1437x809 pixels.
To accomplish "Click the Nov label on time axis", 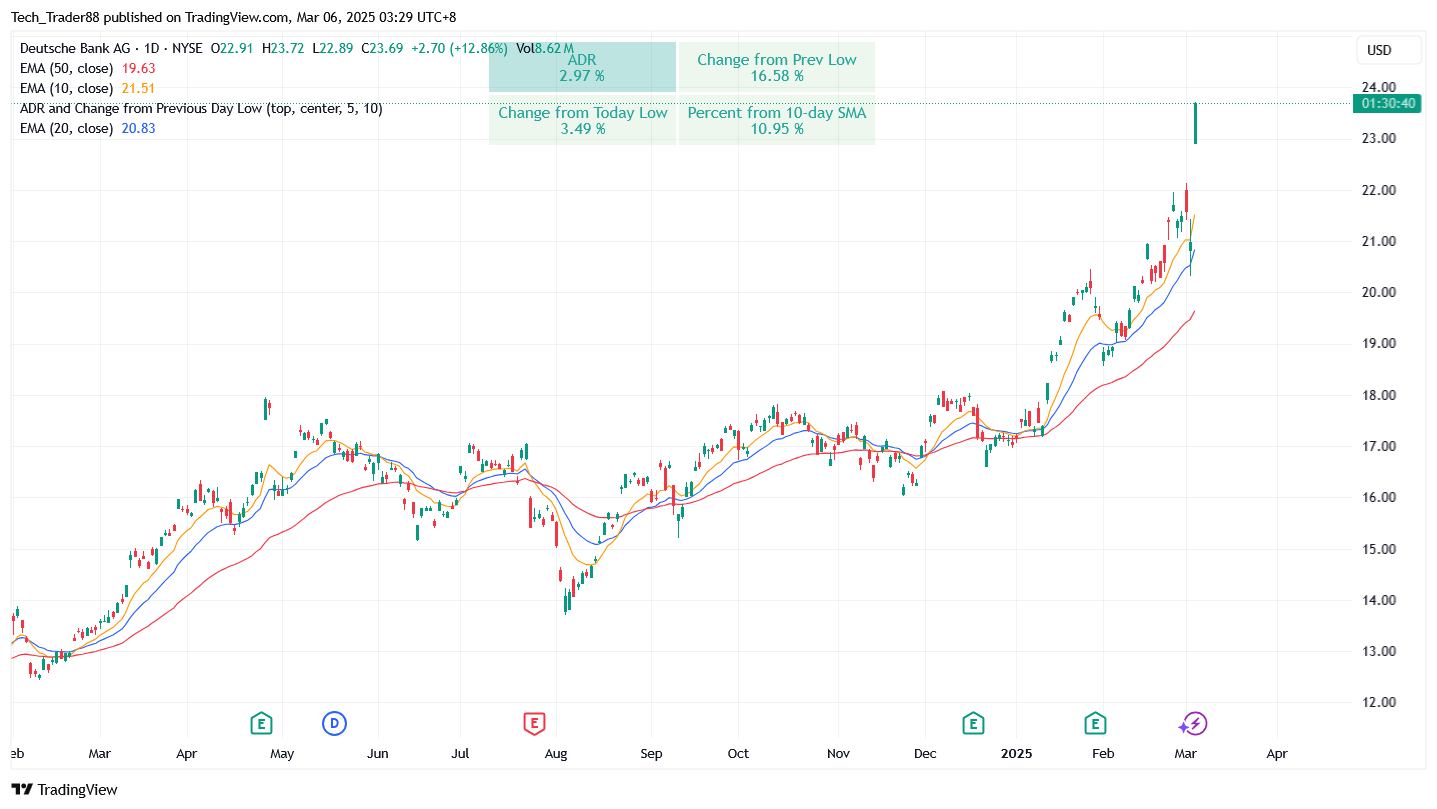I will click(x=838, y=753).
